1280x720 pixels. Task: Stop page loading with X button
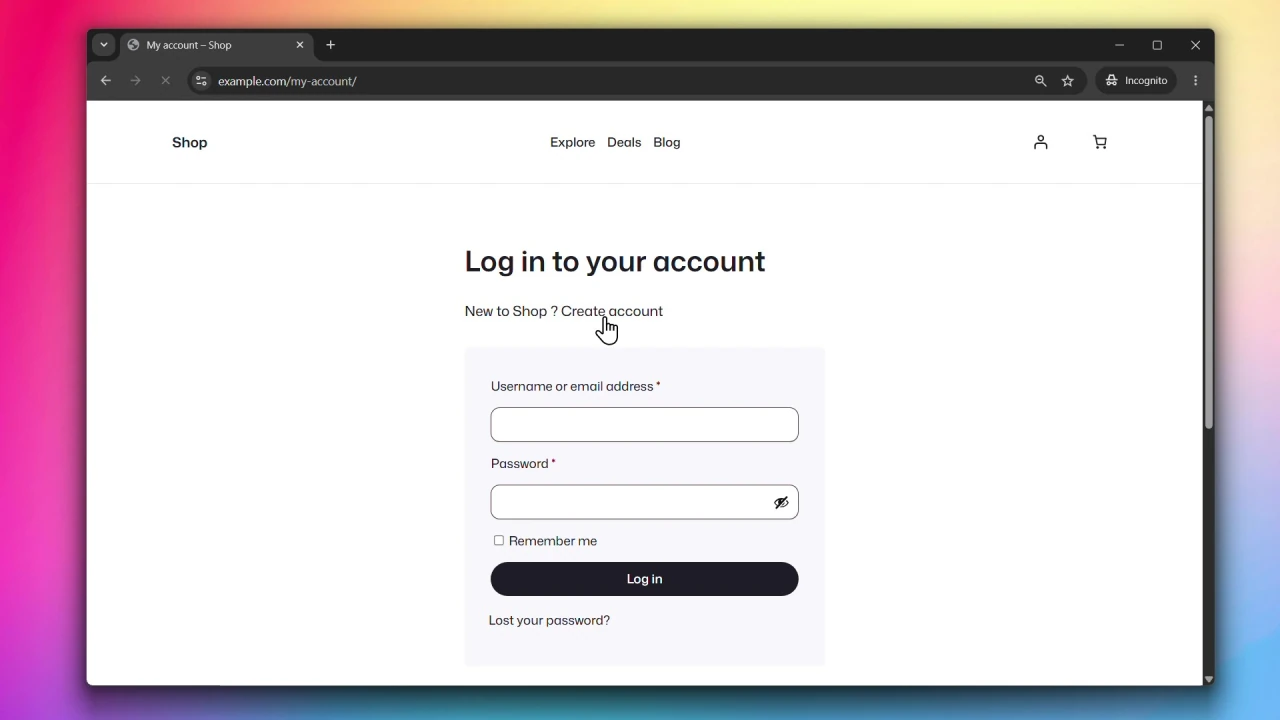tap(166, 81)
